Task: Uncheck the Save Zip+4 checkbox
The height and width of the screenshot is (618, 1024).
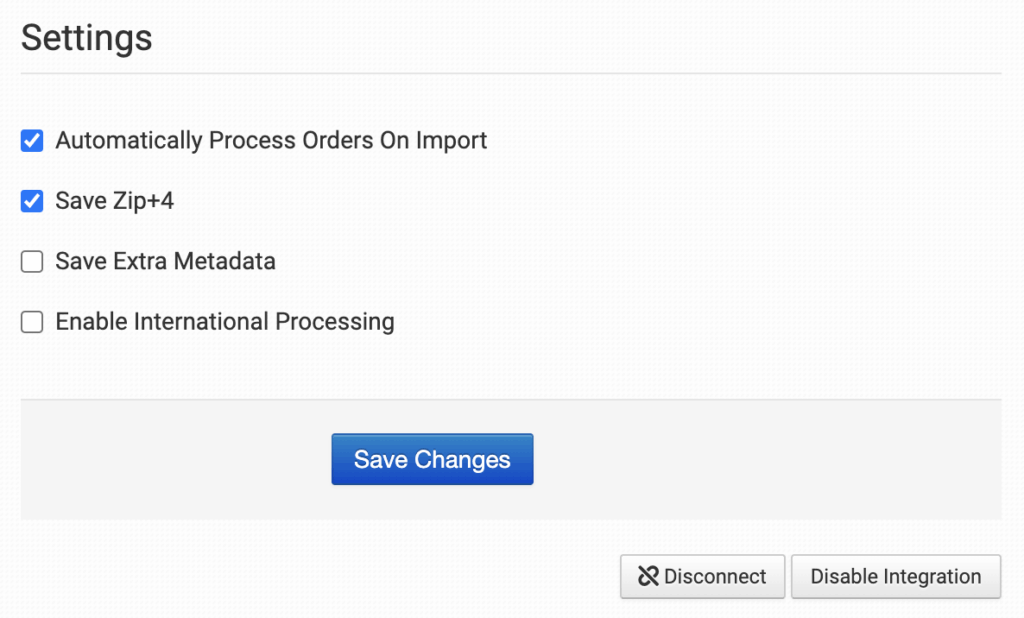Action: tap(32, 201)
